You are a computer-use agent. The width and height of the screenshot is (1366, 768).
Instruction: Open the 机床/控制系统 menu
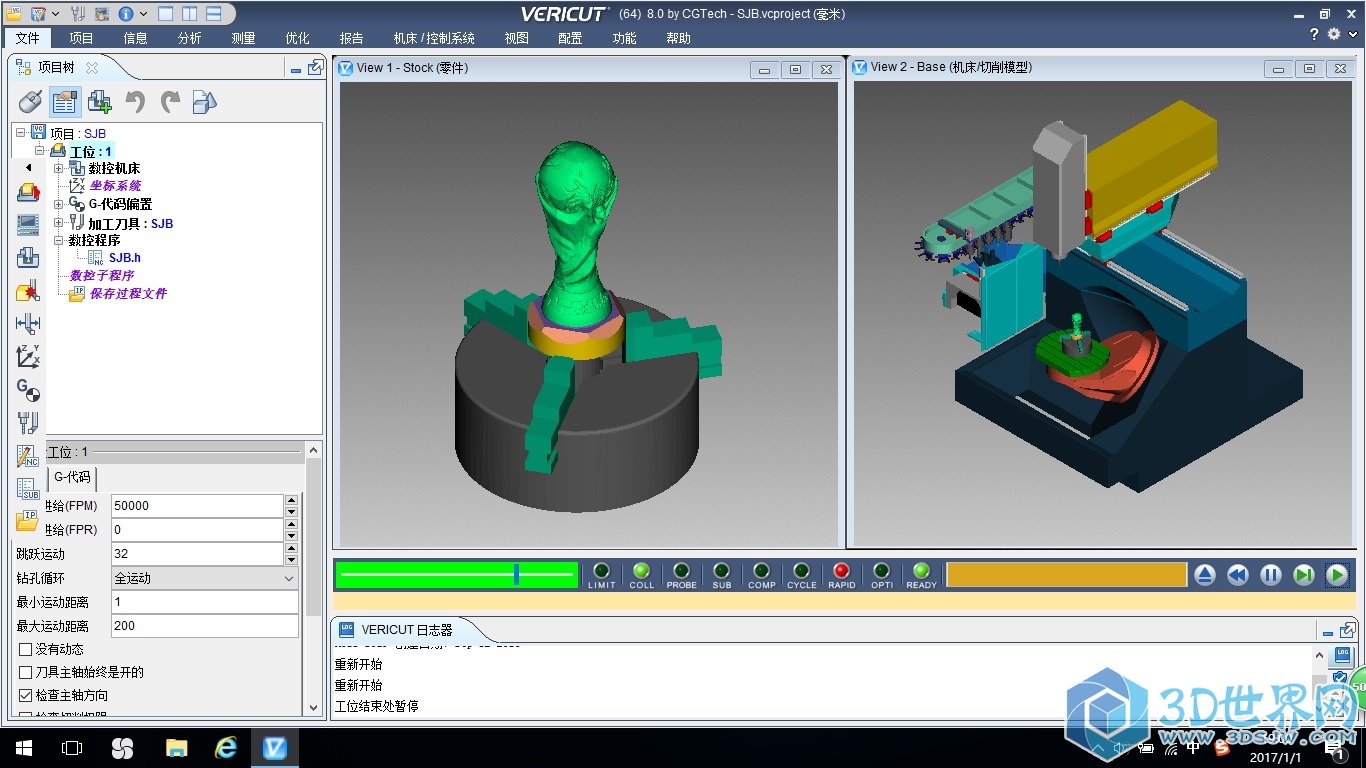[x=434, y=38]
